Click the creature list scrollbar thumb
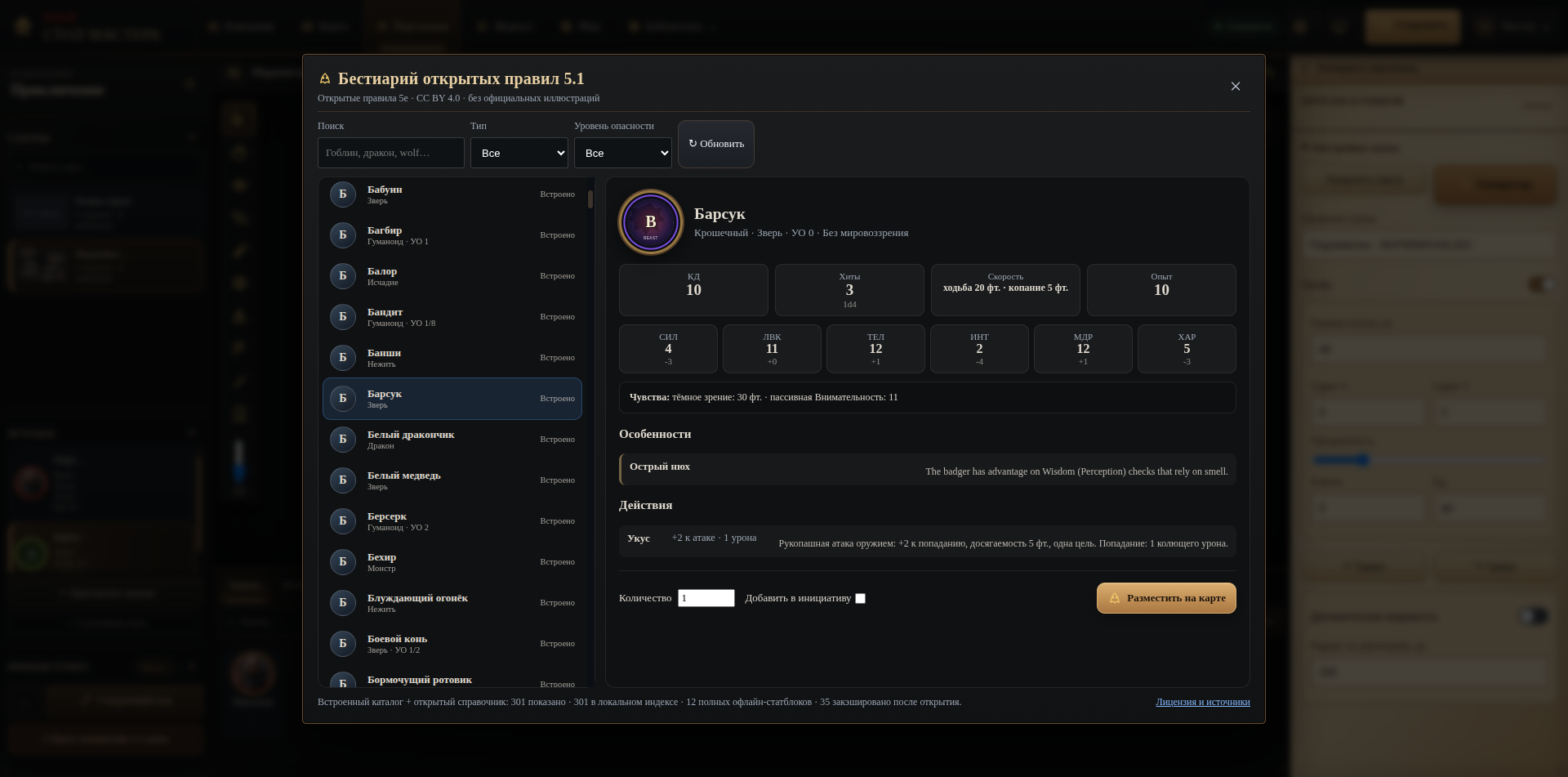 590,199
